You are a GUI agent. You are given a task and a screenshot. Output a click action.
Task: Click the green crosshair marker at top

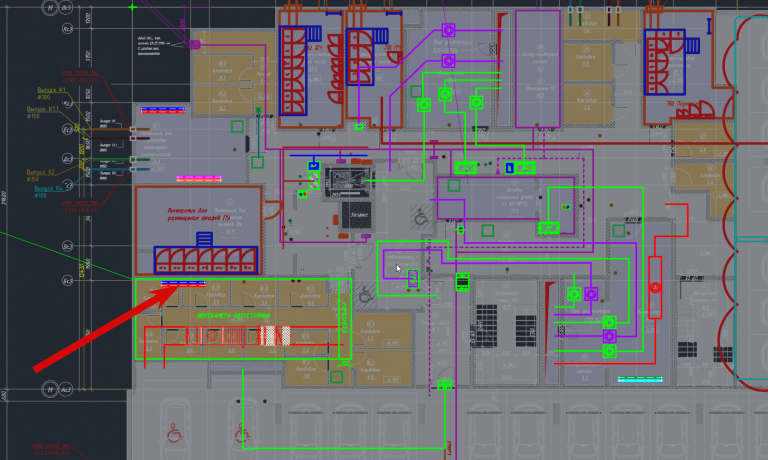[133, 7]
